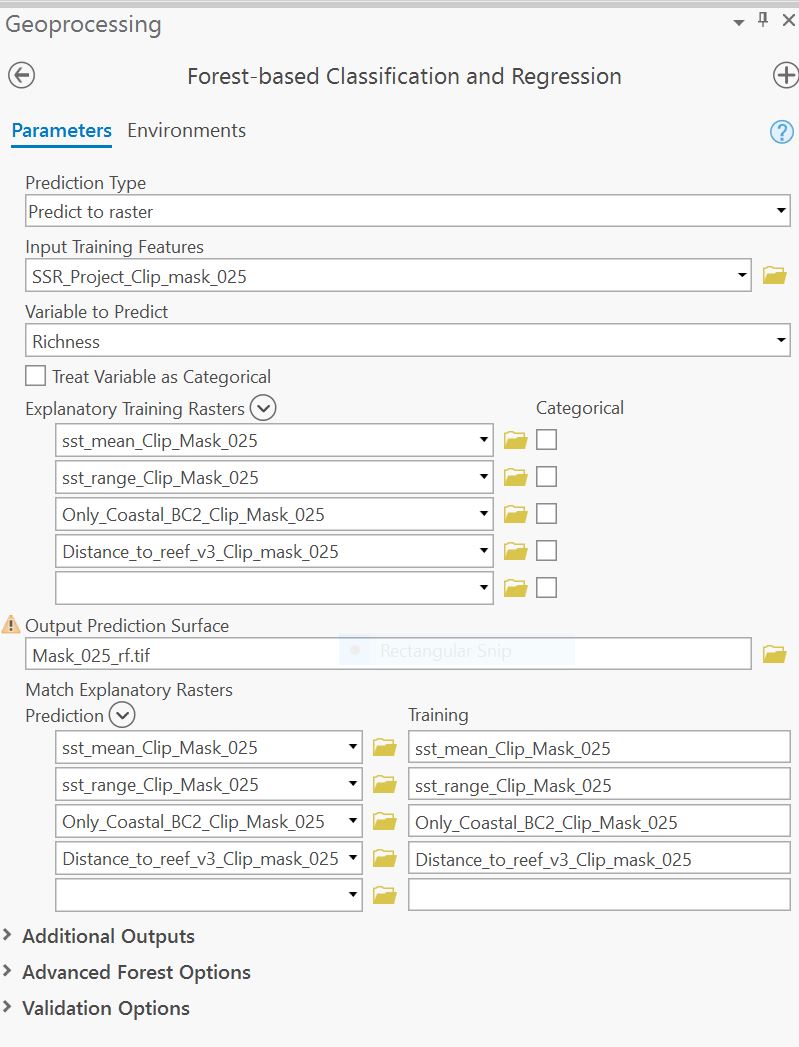Browse folder next to sst_mean training raster
This screenshot has height=1047, width=799.
(515, 440)
